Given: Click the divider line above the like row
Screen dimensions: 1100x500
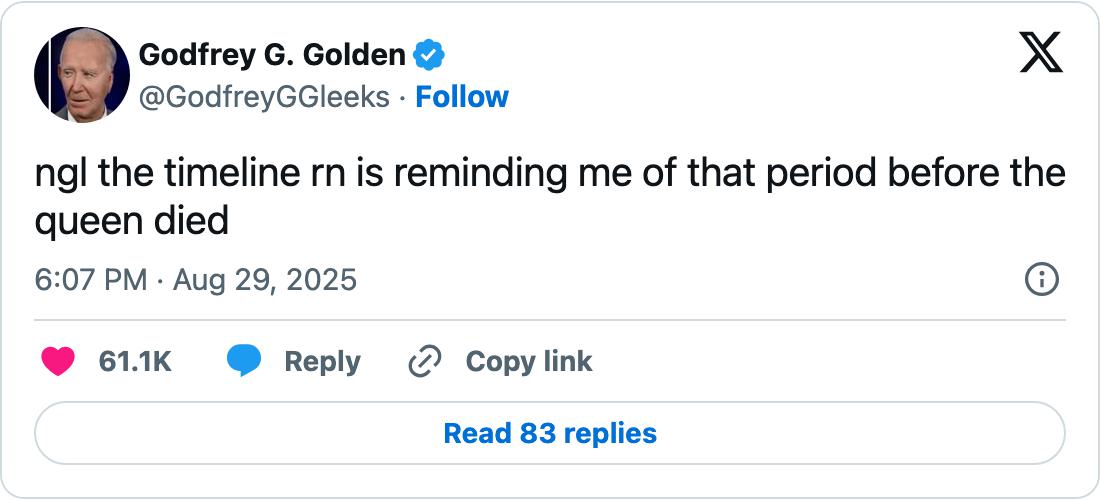Looking at the screenshot, I should [550, 320].
